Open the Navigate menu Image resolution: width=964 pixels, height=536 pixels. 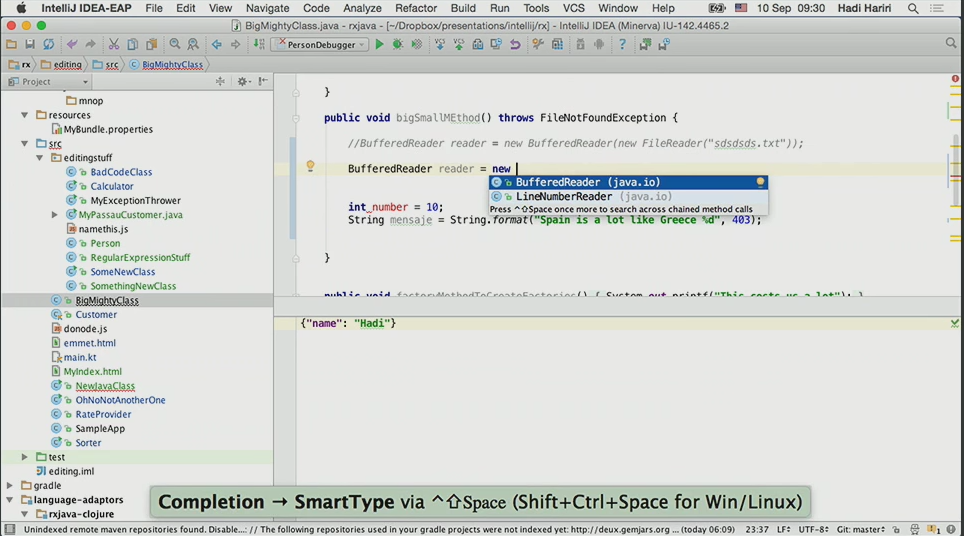click(267, 8)
